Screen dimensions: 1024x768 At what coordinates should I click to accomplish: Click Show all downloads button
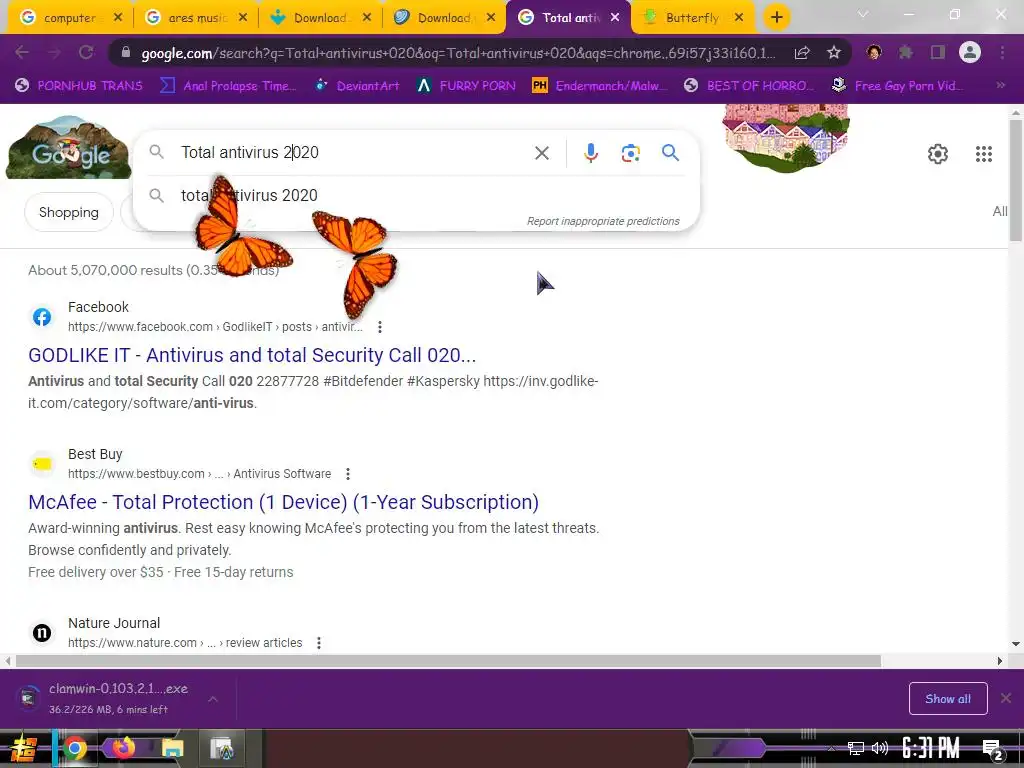click(x=948, y=699)
